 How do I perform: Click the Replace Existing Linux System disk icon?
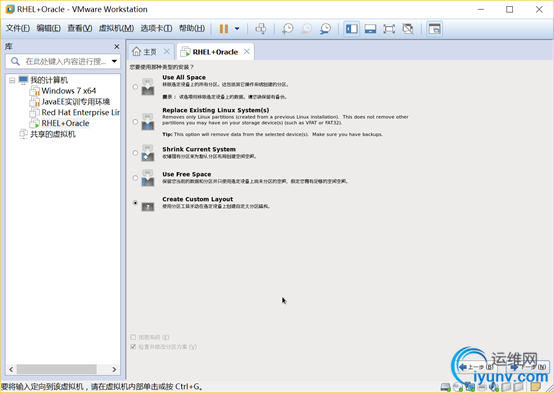[x=148, y=122]
